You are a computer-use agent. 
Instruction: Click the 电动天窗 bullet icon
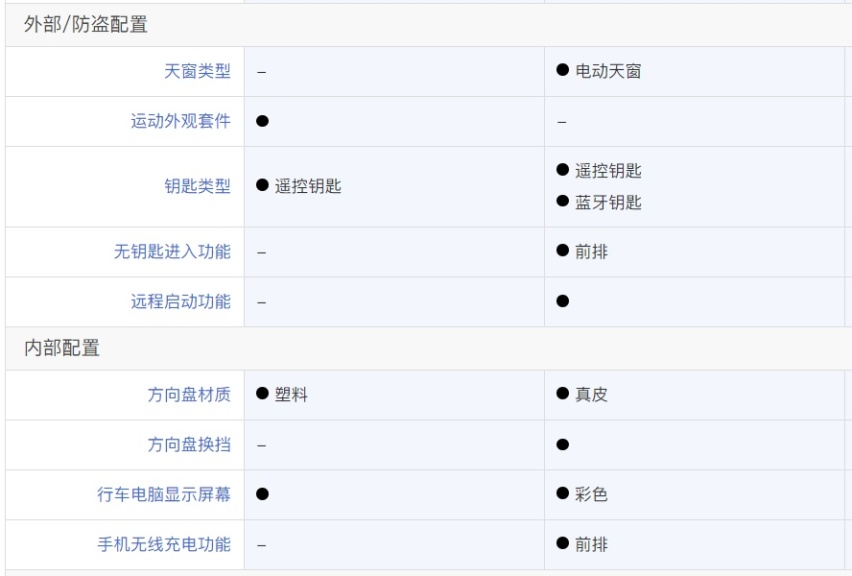[x=562, y=70]
